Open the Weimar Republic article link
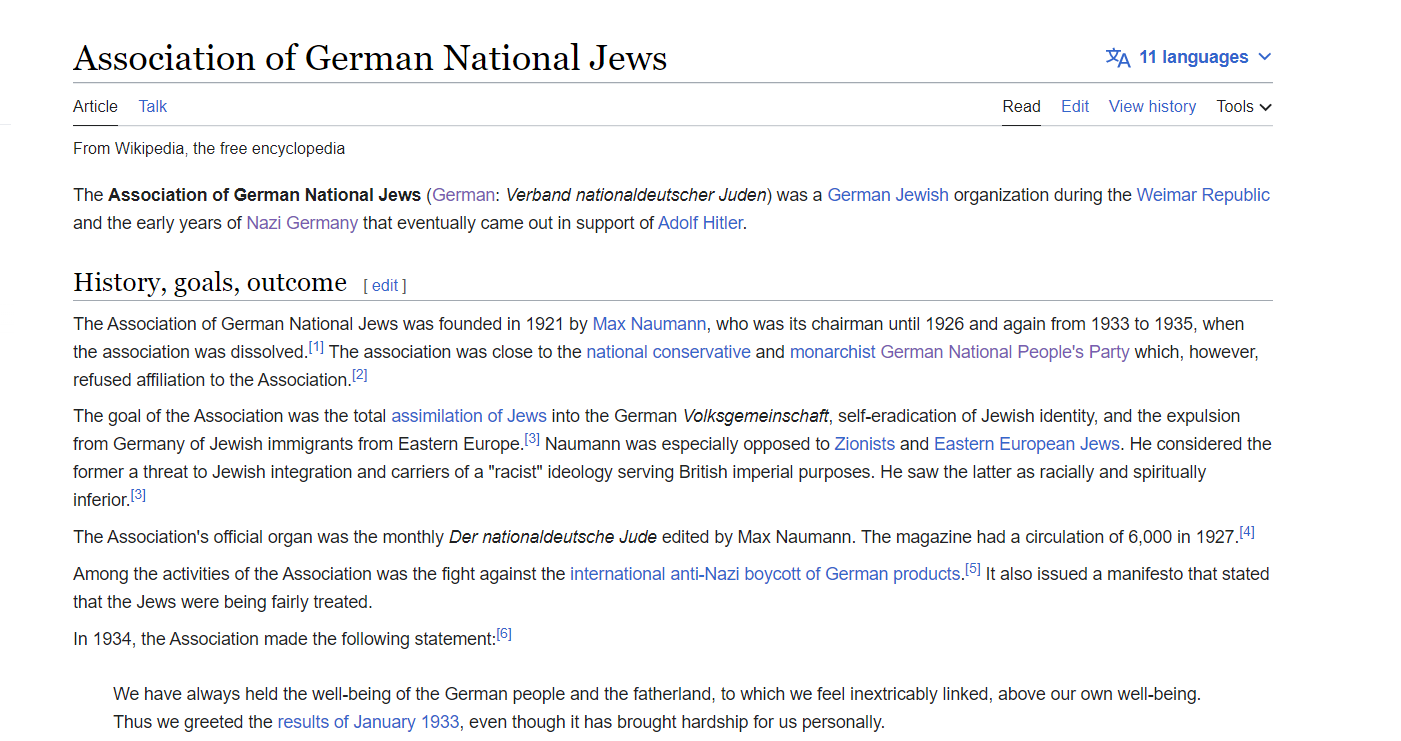 [x=1203, y=195]
